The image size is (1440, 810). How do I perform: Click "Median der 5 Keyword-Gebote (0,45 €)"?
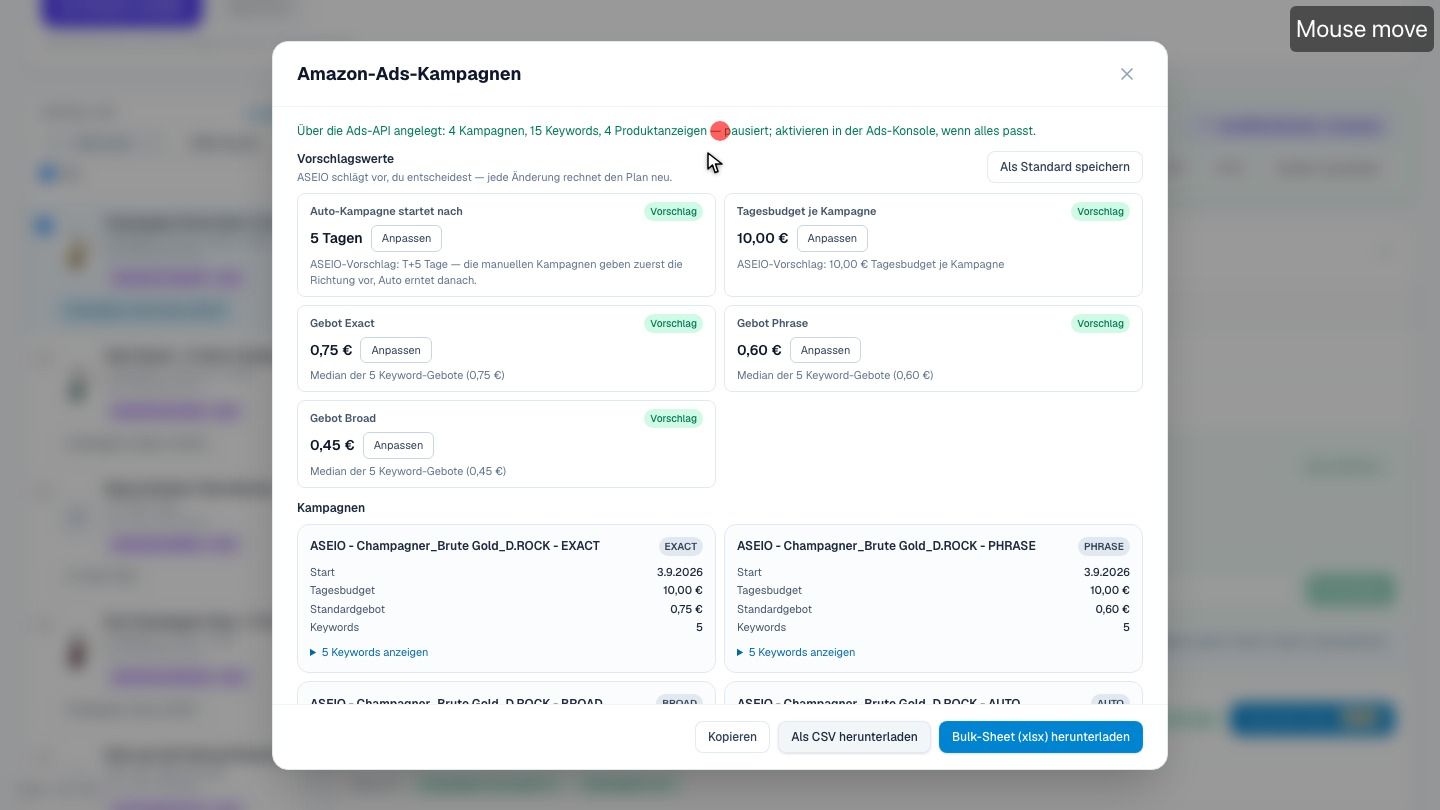click(x=408, y=471)
